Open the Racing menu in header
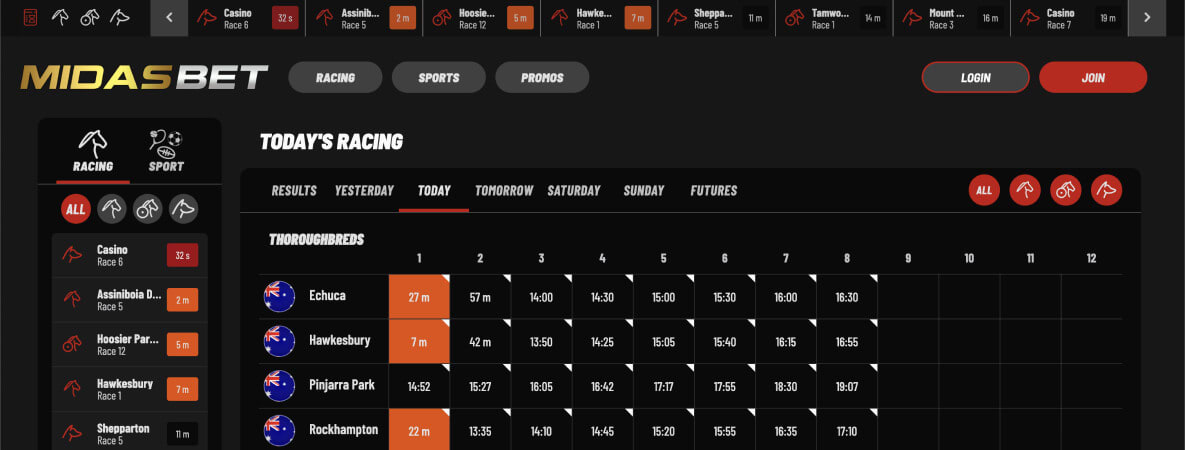 [x=336, y=77]
